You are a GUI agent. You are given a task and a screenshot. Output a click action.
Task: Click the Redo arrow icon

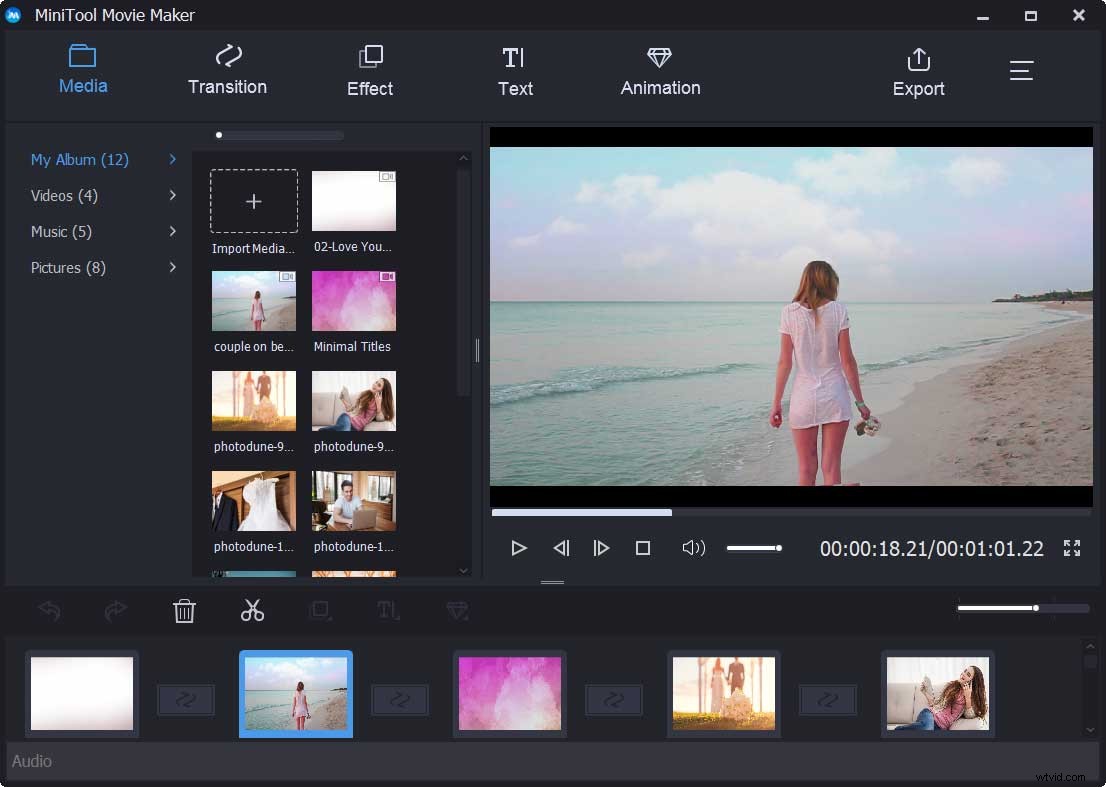[x=115, y=610]
